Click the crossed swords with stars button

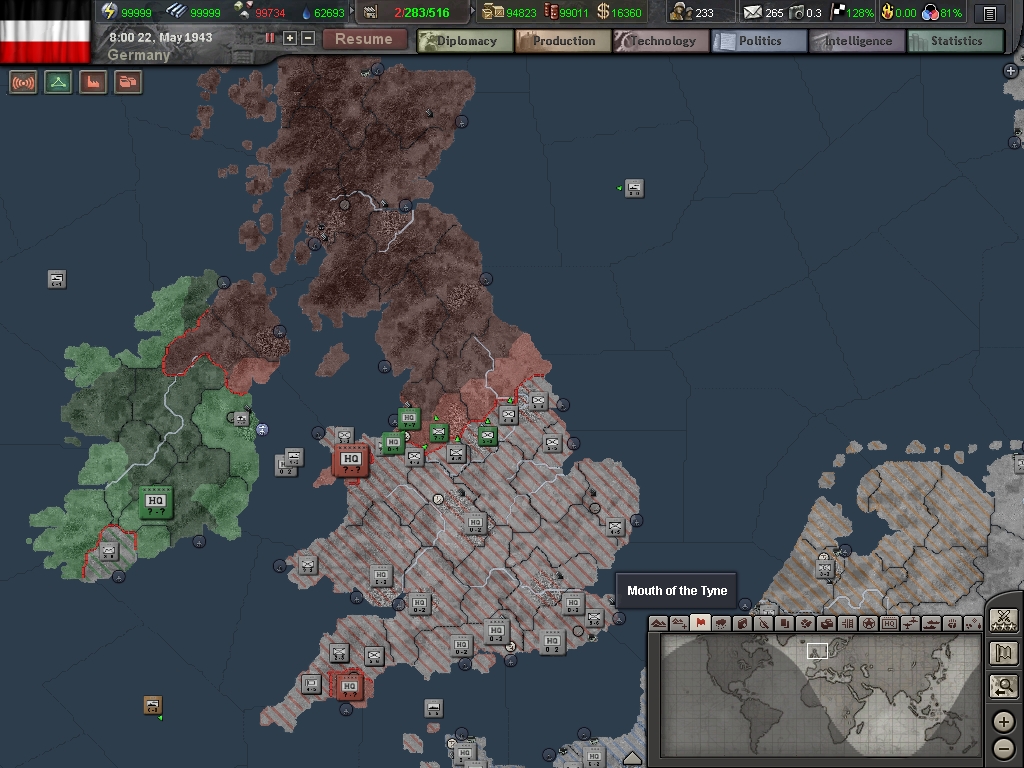click(x=1004, y=620)
